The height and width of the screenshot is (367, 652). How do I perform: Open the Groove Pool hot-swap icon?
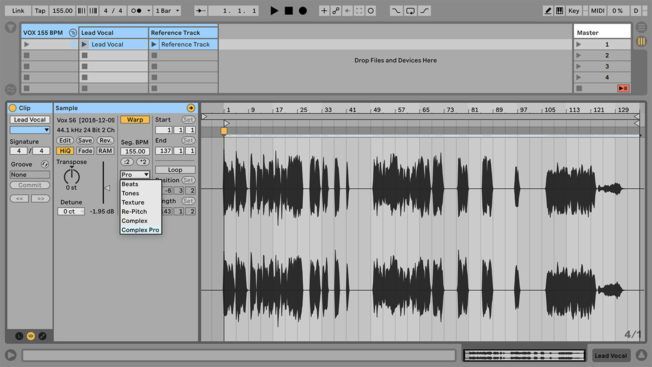44,164
